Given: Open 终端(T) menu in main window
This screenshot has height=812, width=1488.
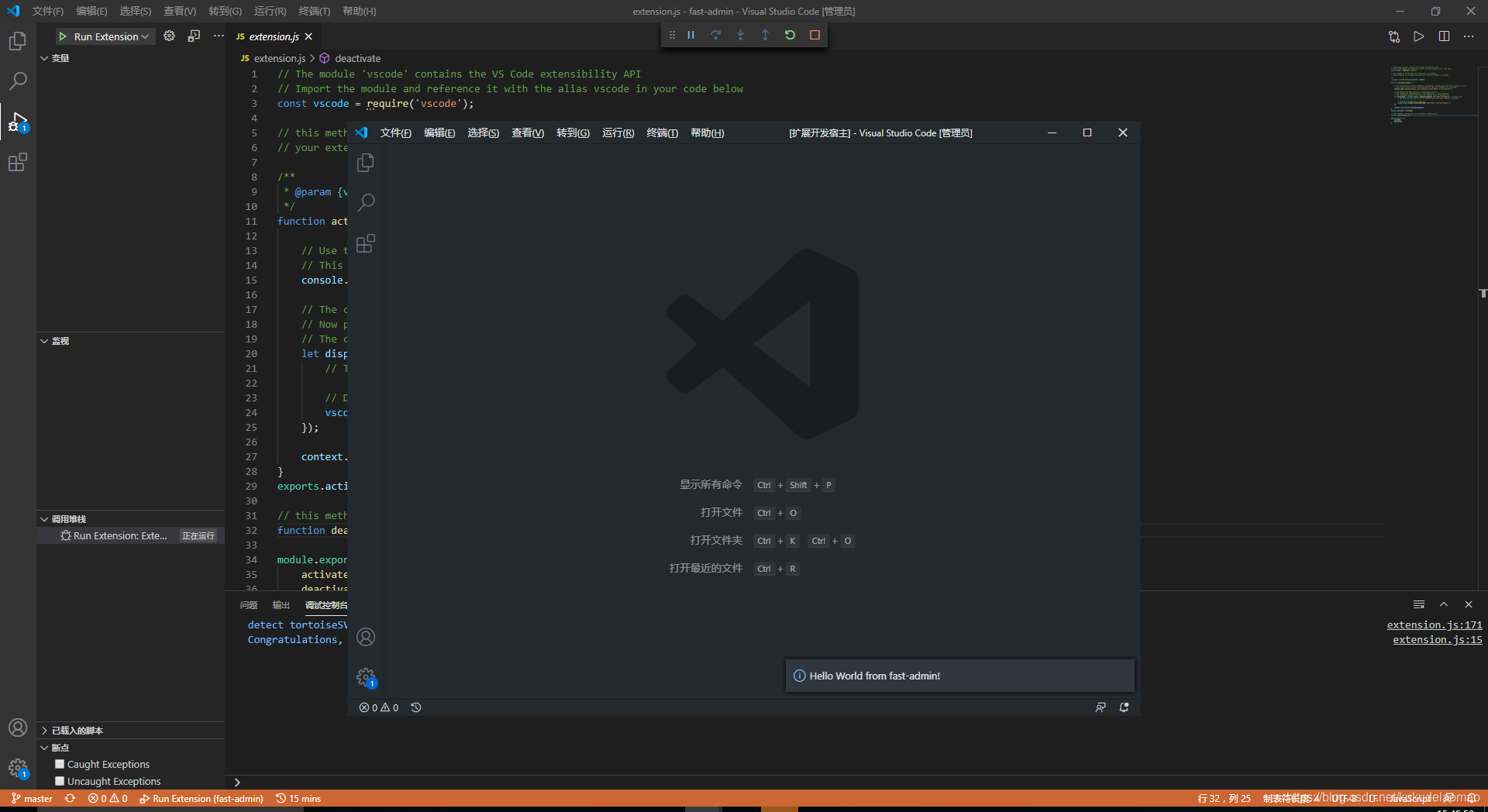Looking at the screenshot, I should 314,11.
